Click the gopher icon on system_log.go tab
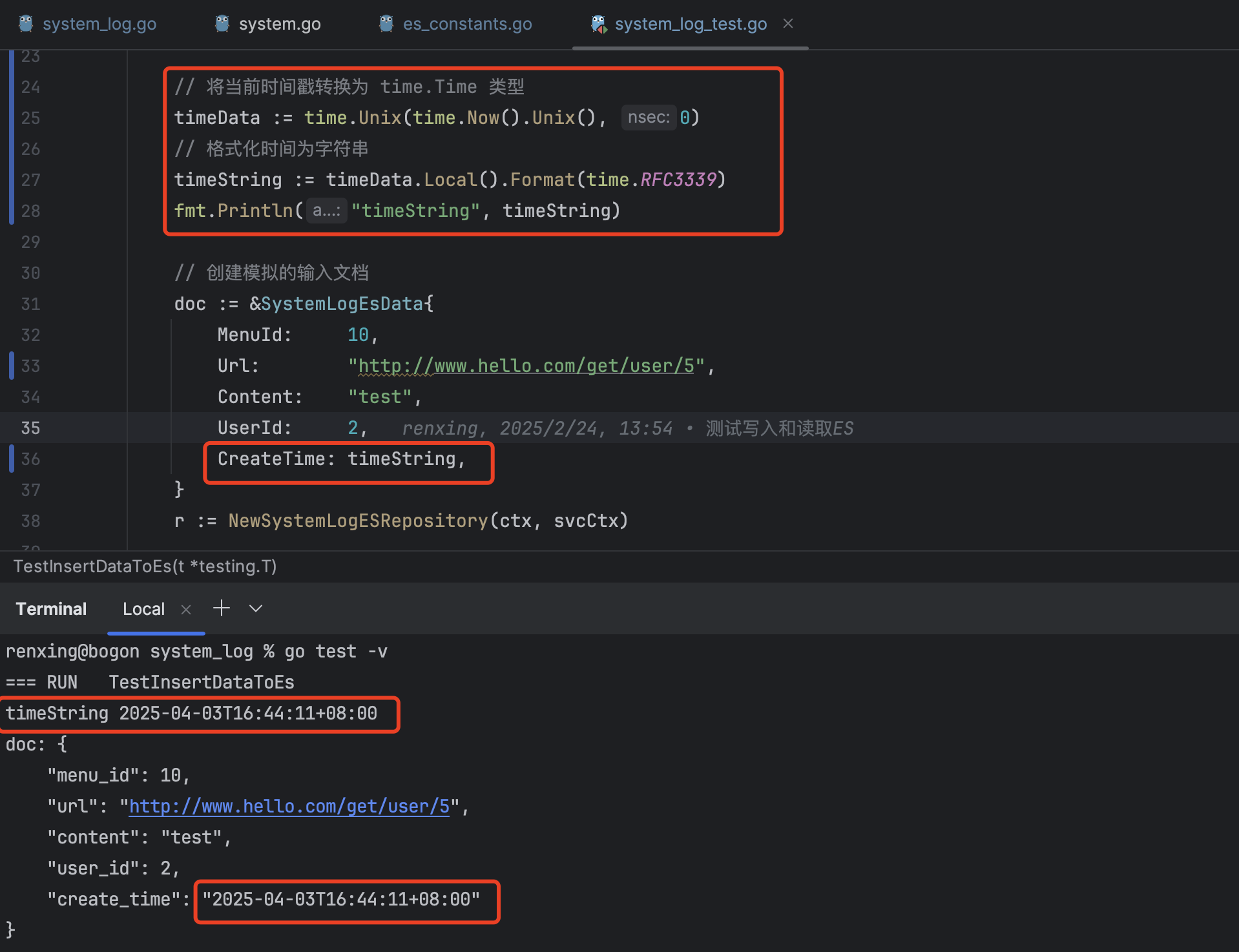Image resolution: width=1239 pixels, height=952 pixels. [x=26, y=24]
